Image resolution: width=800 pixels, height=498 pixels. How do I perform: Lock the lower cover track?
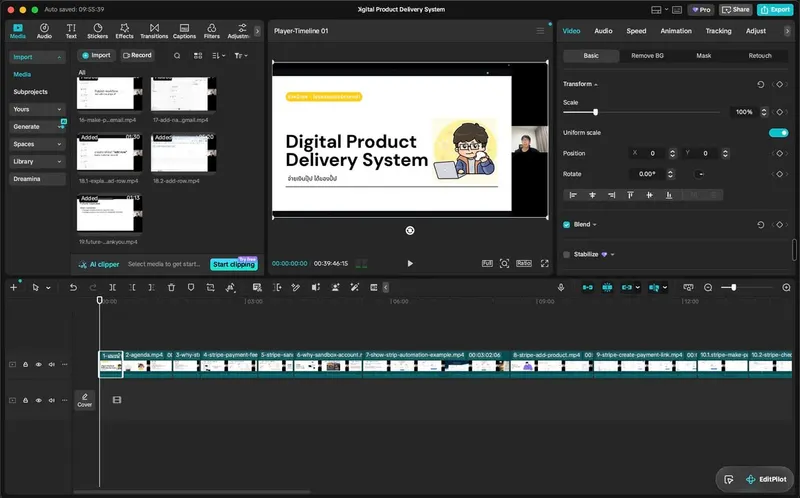click(x=26, y=401)
